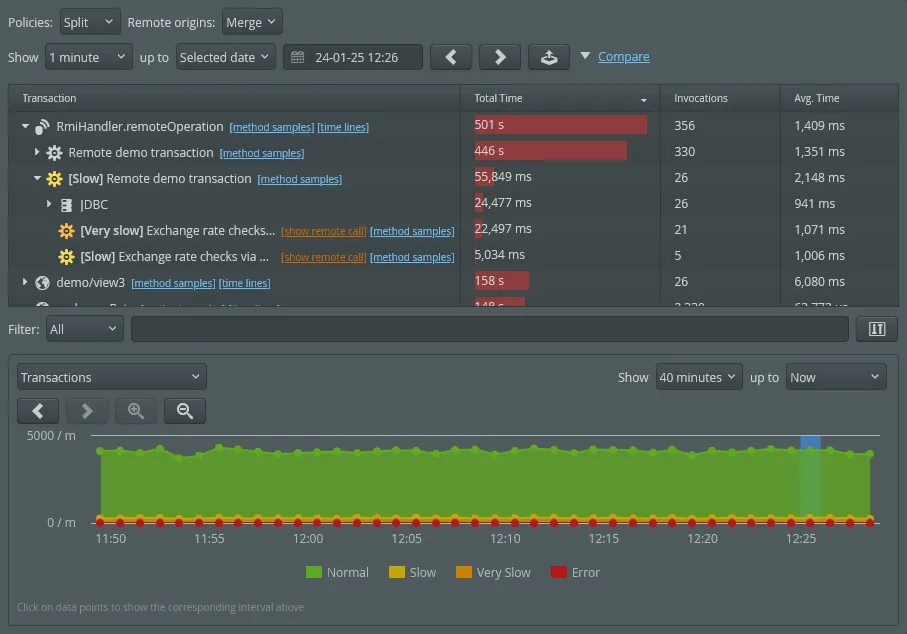Click the RmiHandler.remoteOperation transaction icon
The height and width of the screenshot is (634, 907).
[40, 127]
